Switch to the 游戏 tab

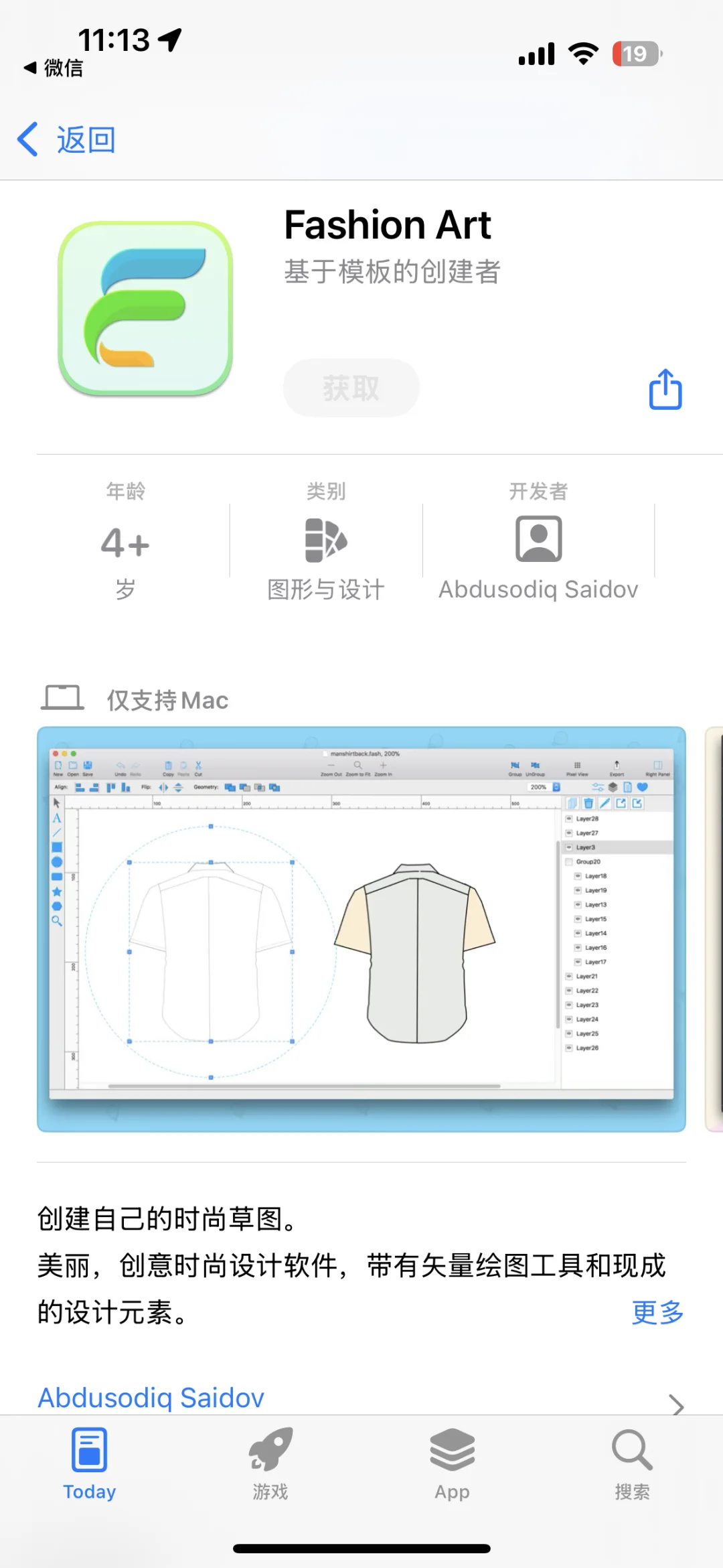[x=270, y=1464]
